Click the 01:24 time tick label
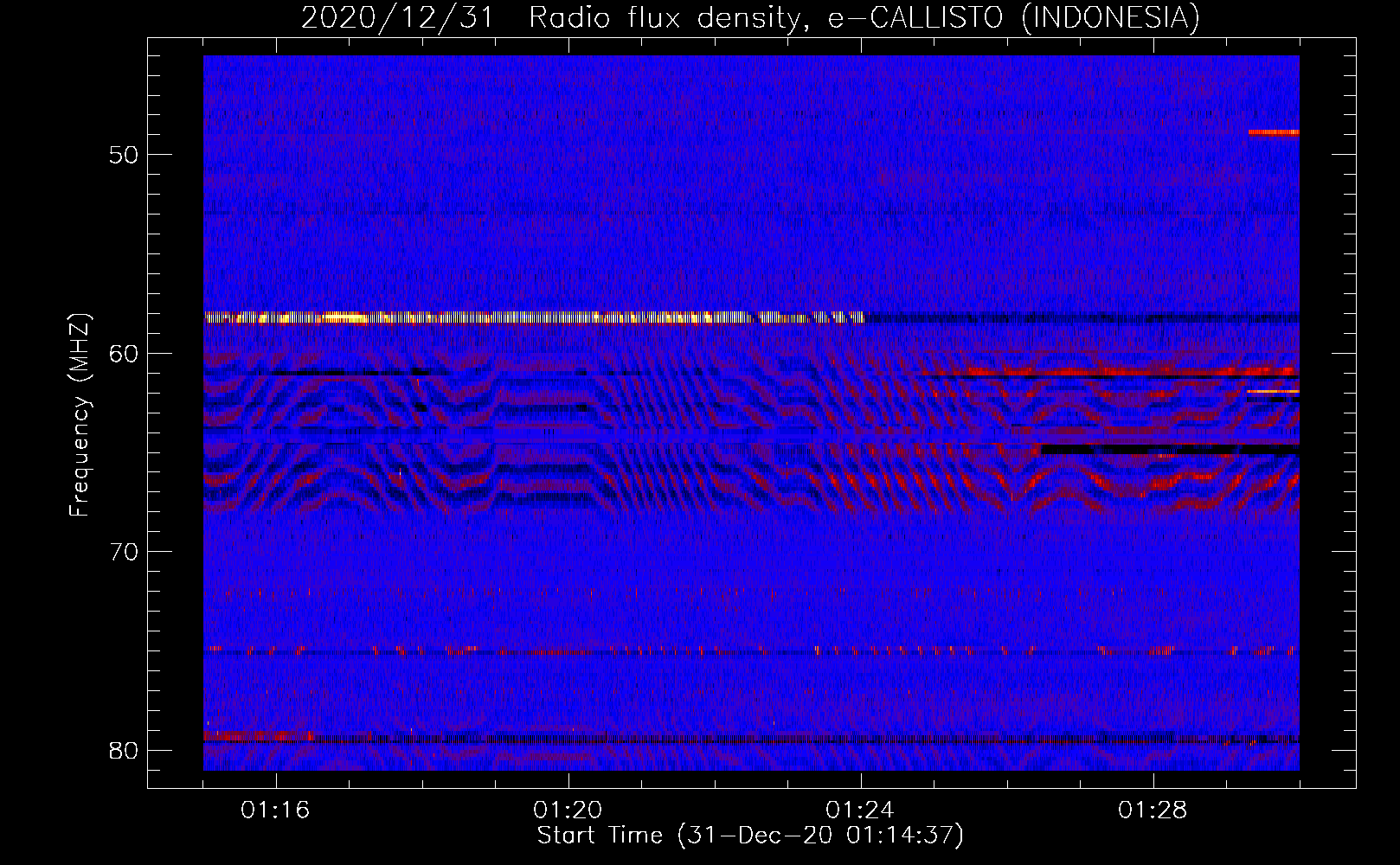The image size is (1400, 865). coord(860,811)
